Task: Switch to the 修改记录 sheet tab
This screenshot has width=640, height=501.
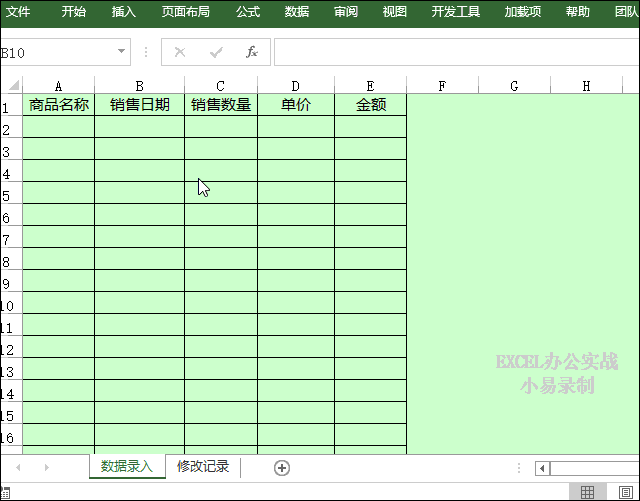Action: pos(203,466)
